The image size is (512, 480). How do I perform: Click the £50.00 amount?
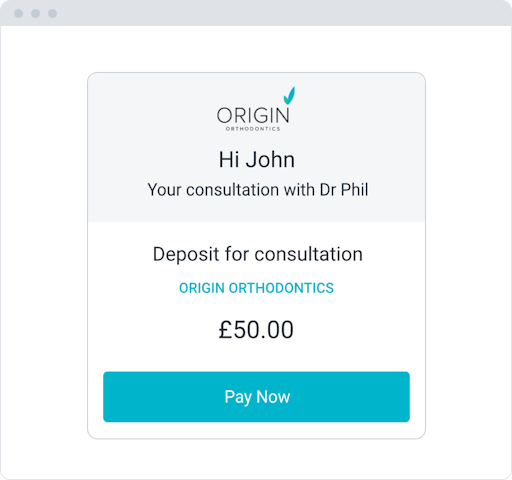click(256, 330)
